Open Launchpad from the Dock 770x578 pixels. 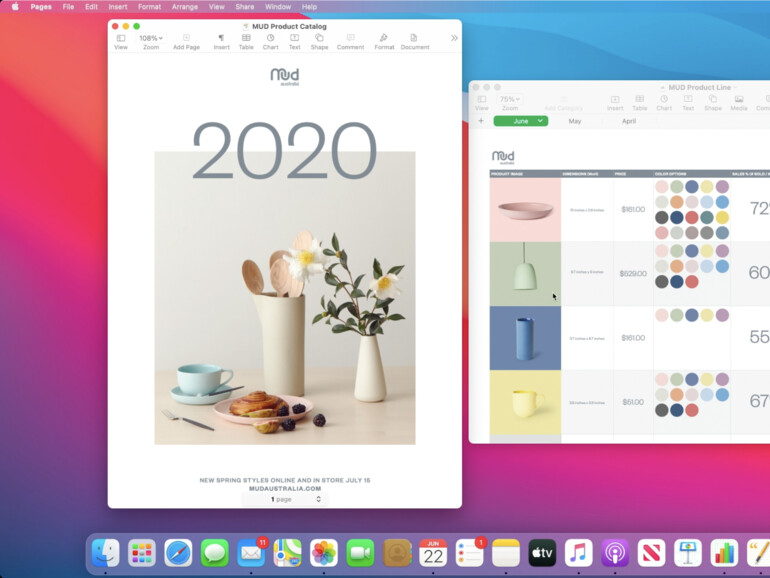point(141,553)
